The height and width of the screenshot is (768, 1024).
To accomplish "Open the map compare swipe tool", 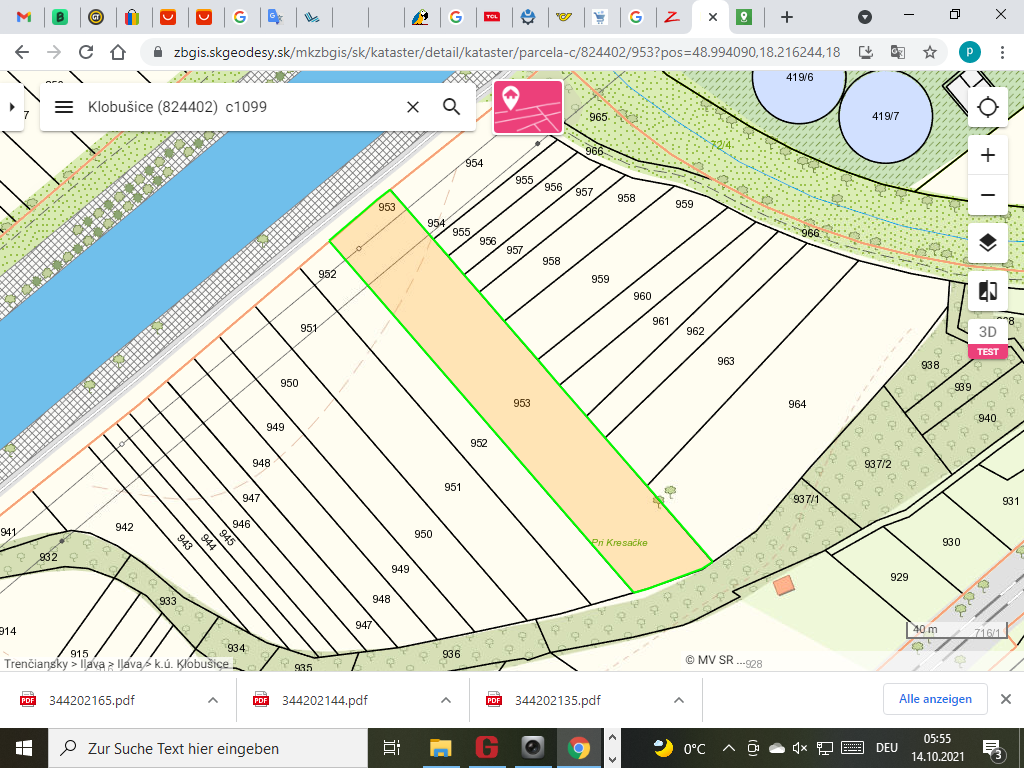I will [988, 291].
